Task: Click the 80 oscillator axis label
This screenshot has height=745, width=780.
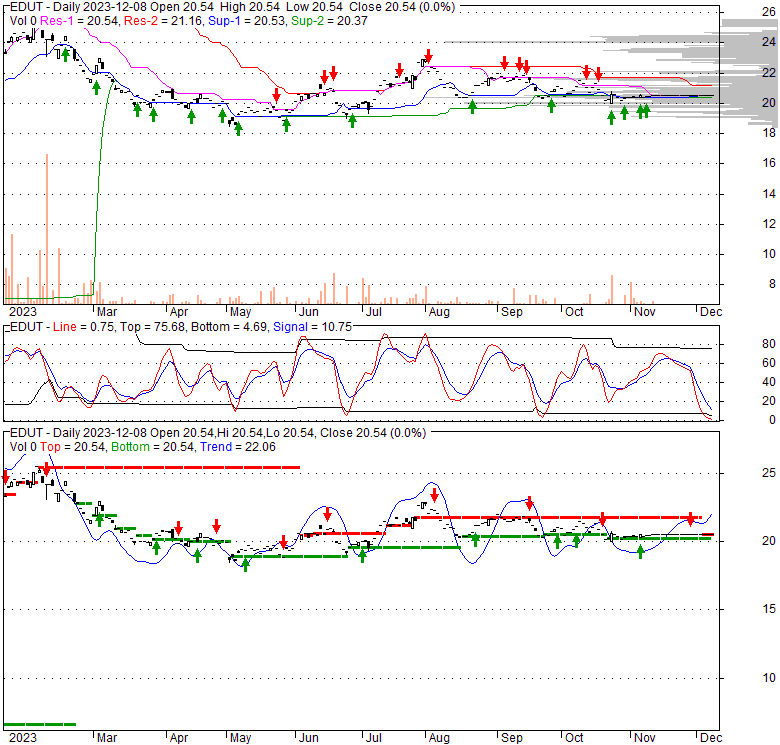Action: click(769, 344)
